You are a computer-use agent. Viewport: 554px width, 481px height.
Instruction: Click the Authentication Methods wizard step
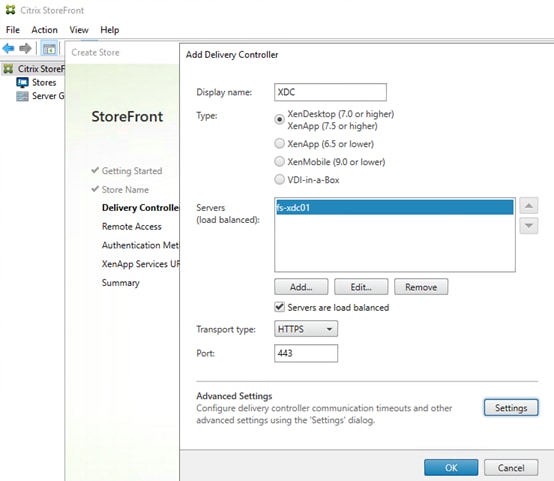tap(141, 245)
